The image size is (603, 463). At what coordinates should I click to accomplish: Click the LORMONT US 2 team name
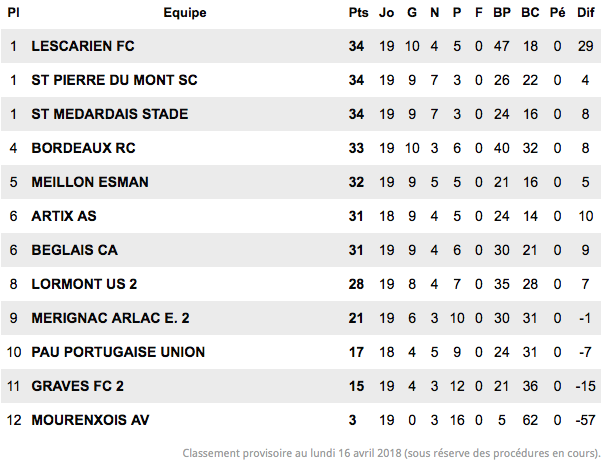[84, 284]
